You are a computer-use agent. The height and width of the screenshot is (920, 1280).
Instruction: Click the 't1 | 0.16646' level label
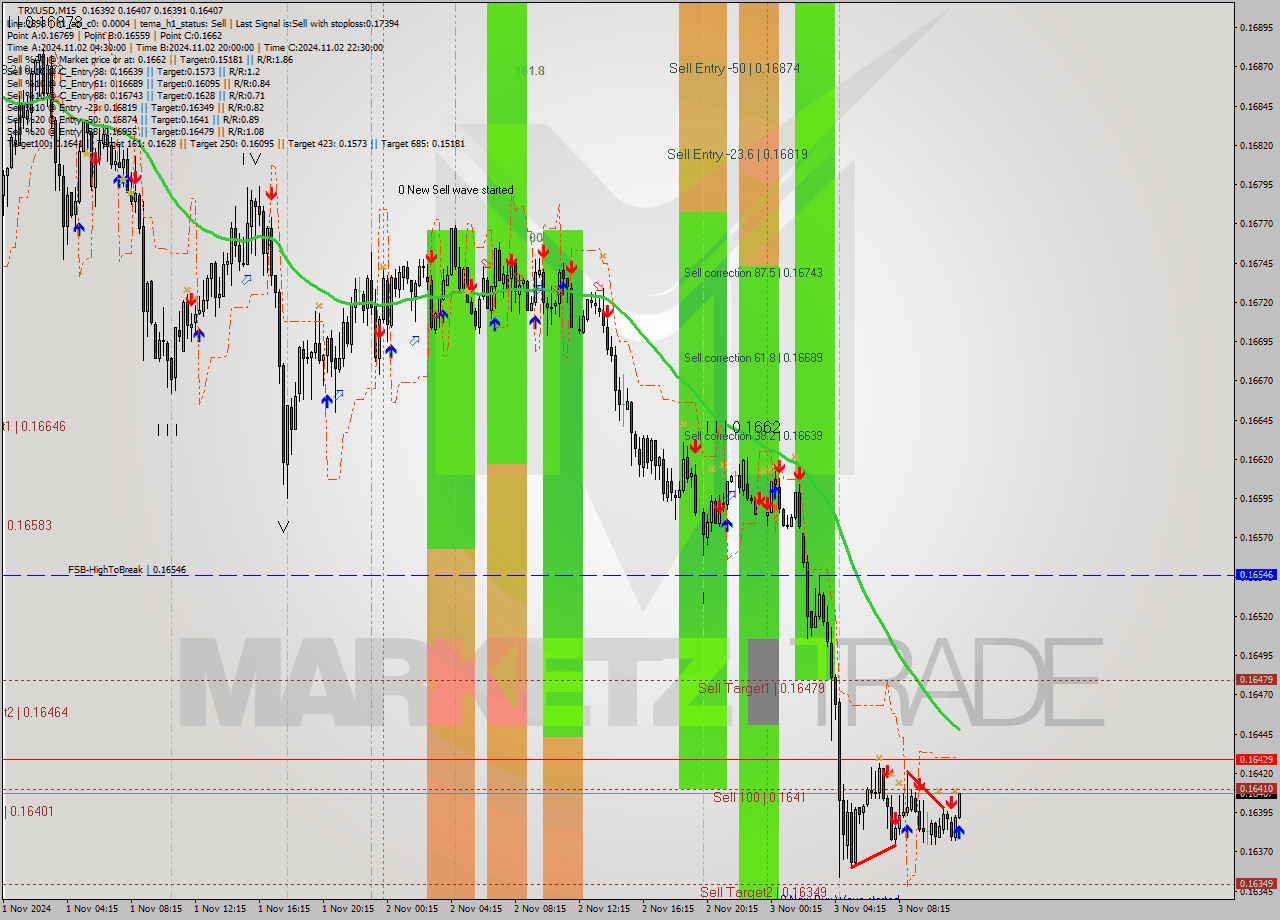[x=34, y=426]
